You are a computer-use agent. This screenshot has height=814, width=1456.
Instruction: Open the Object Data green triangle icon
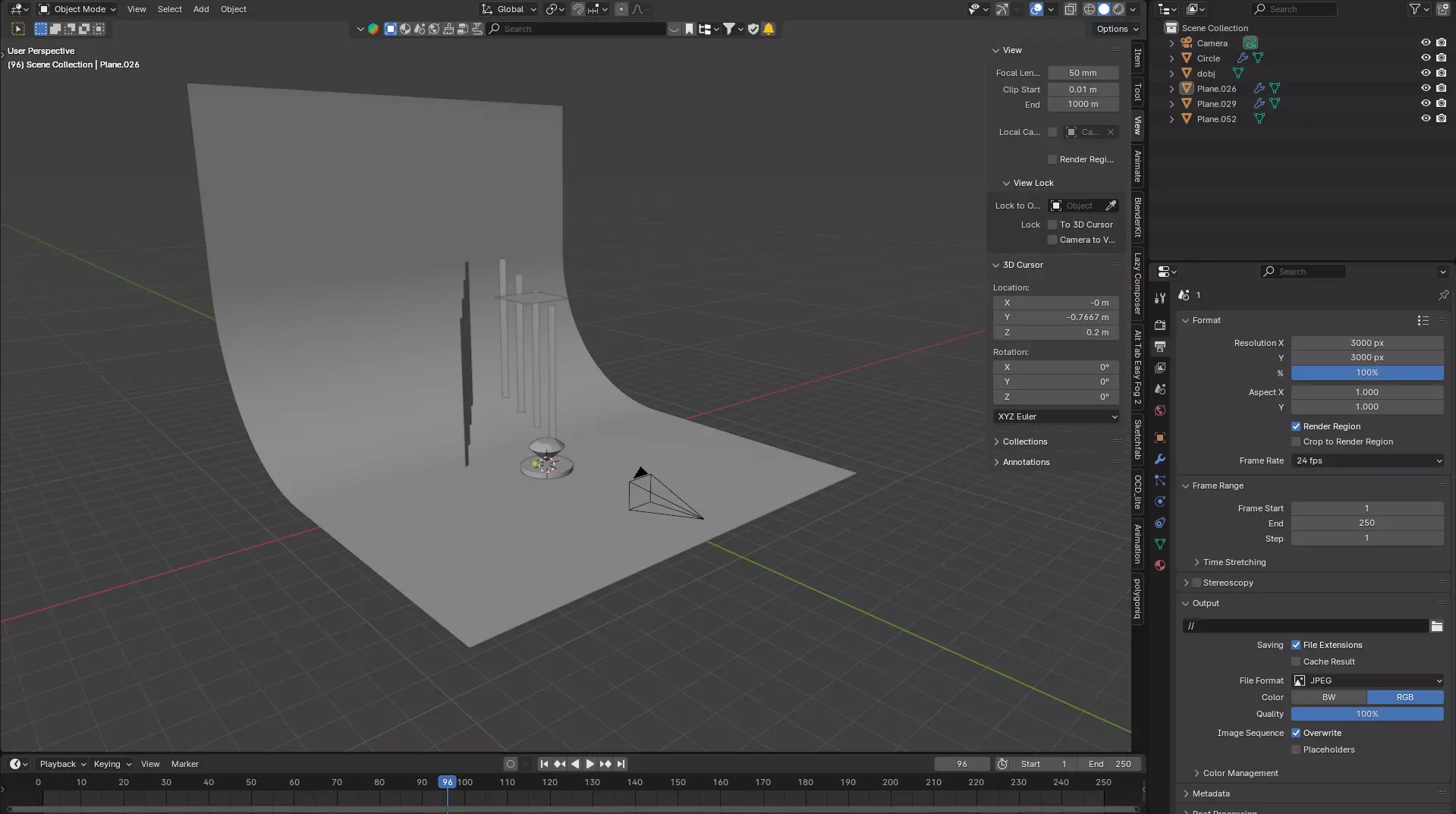click(x=1159, y=544)
